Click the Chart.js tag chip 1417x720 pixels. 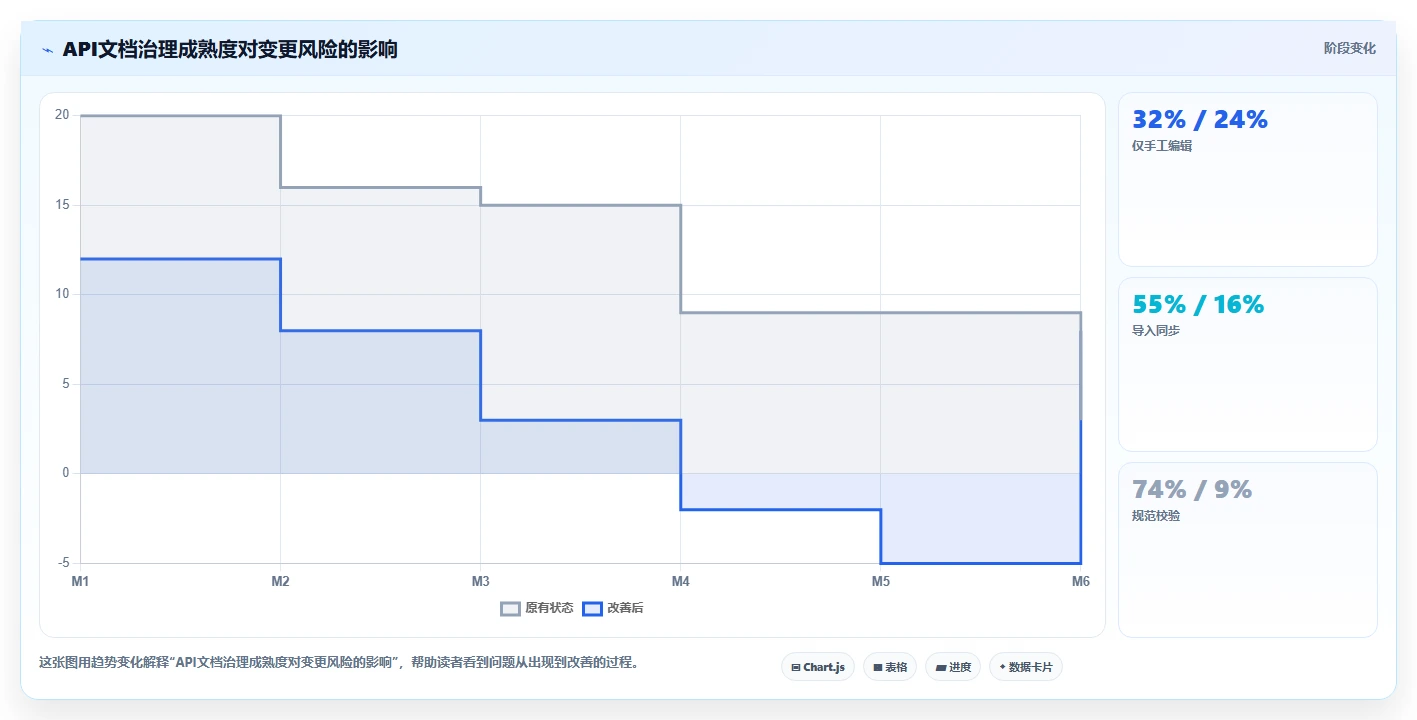point(818,667)
